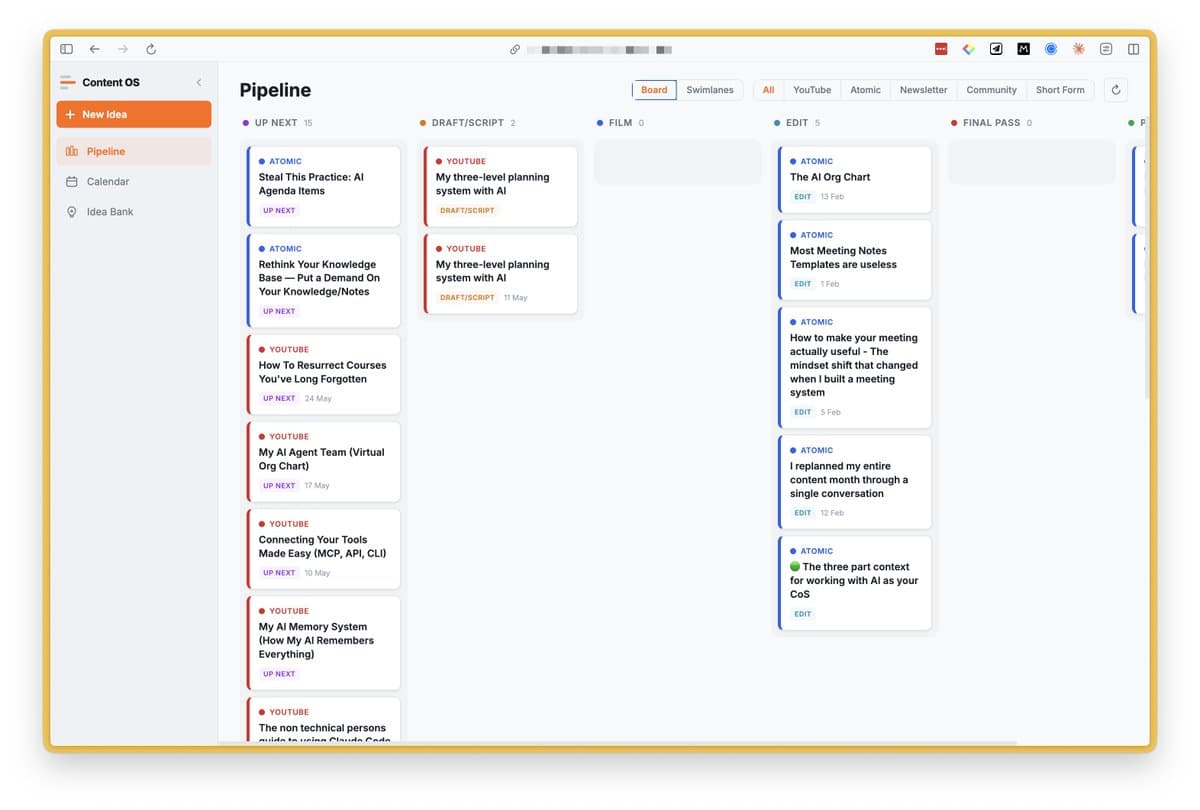Filter by Newsletter

pyautogui.click(x=923, y=90)
